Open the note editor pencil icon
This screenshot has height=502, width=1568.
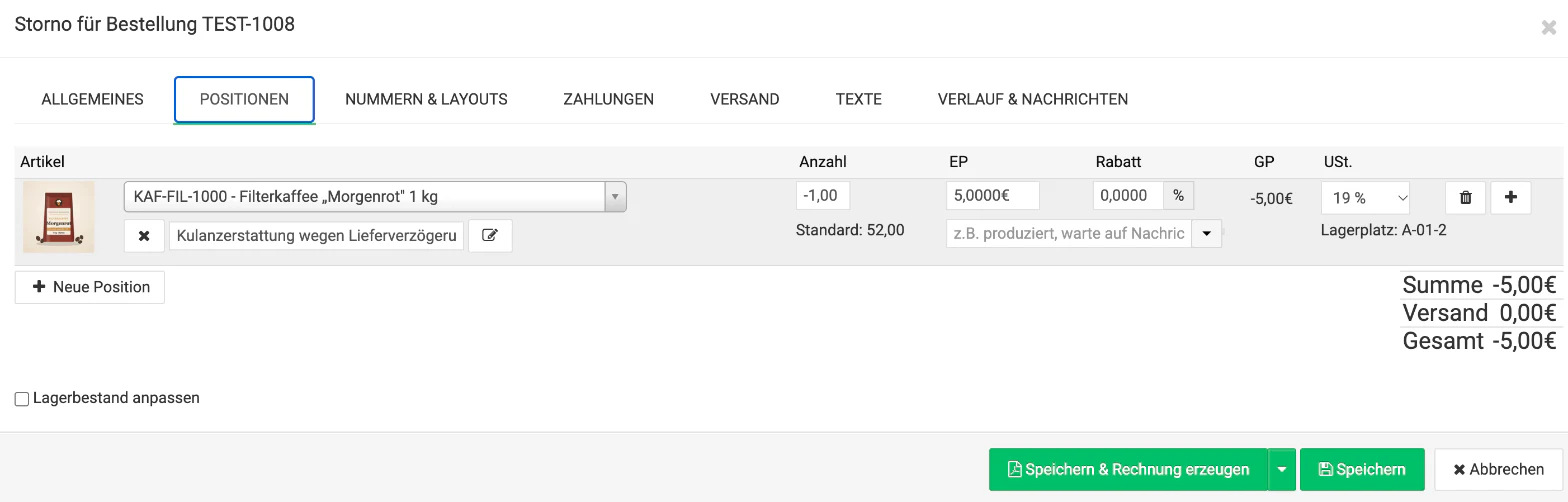tap(490, 236)
